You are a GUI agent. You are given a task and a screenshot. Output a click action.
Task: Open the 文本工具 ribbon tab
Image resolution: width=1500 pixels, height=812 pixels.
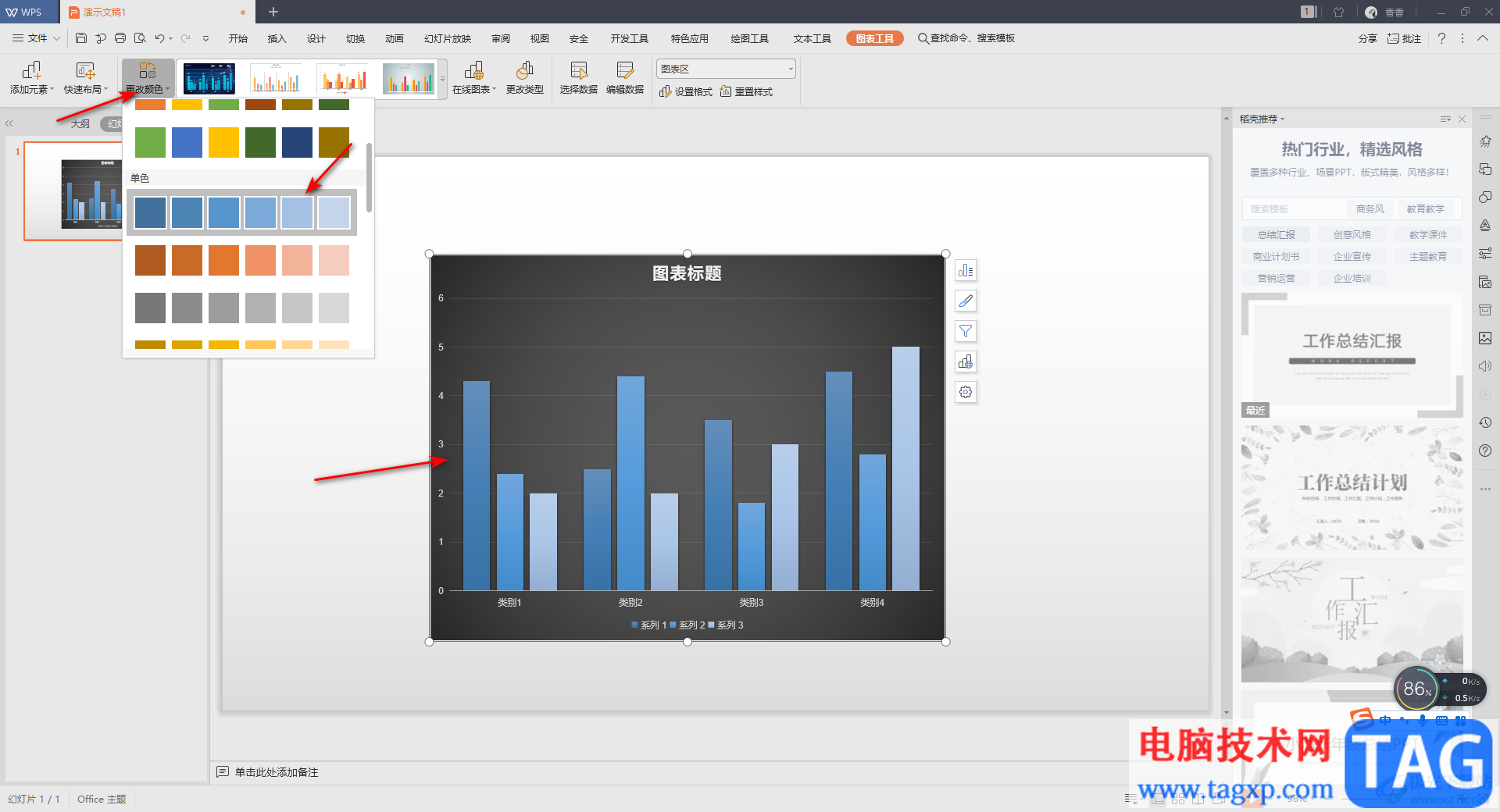[x=812, y=38]
